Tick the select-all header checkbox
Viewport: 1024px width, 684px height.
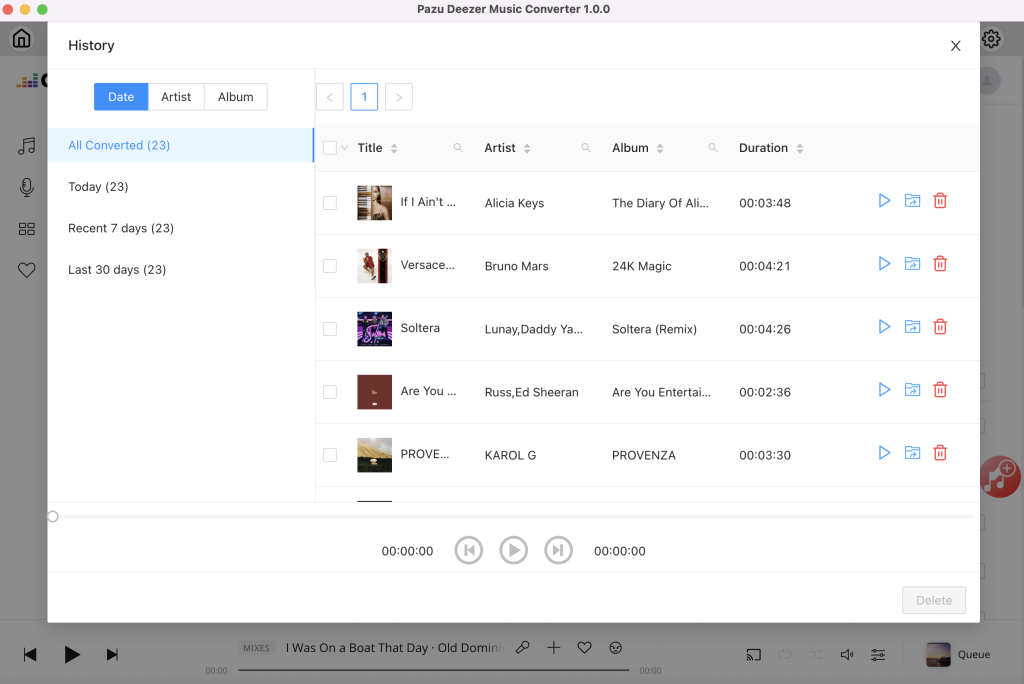coord(330,148)
